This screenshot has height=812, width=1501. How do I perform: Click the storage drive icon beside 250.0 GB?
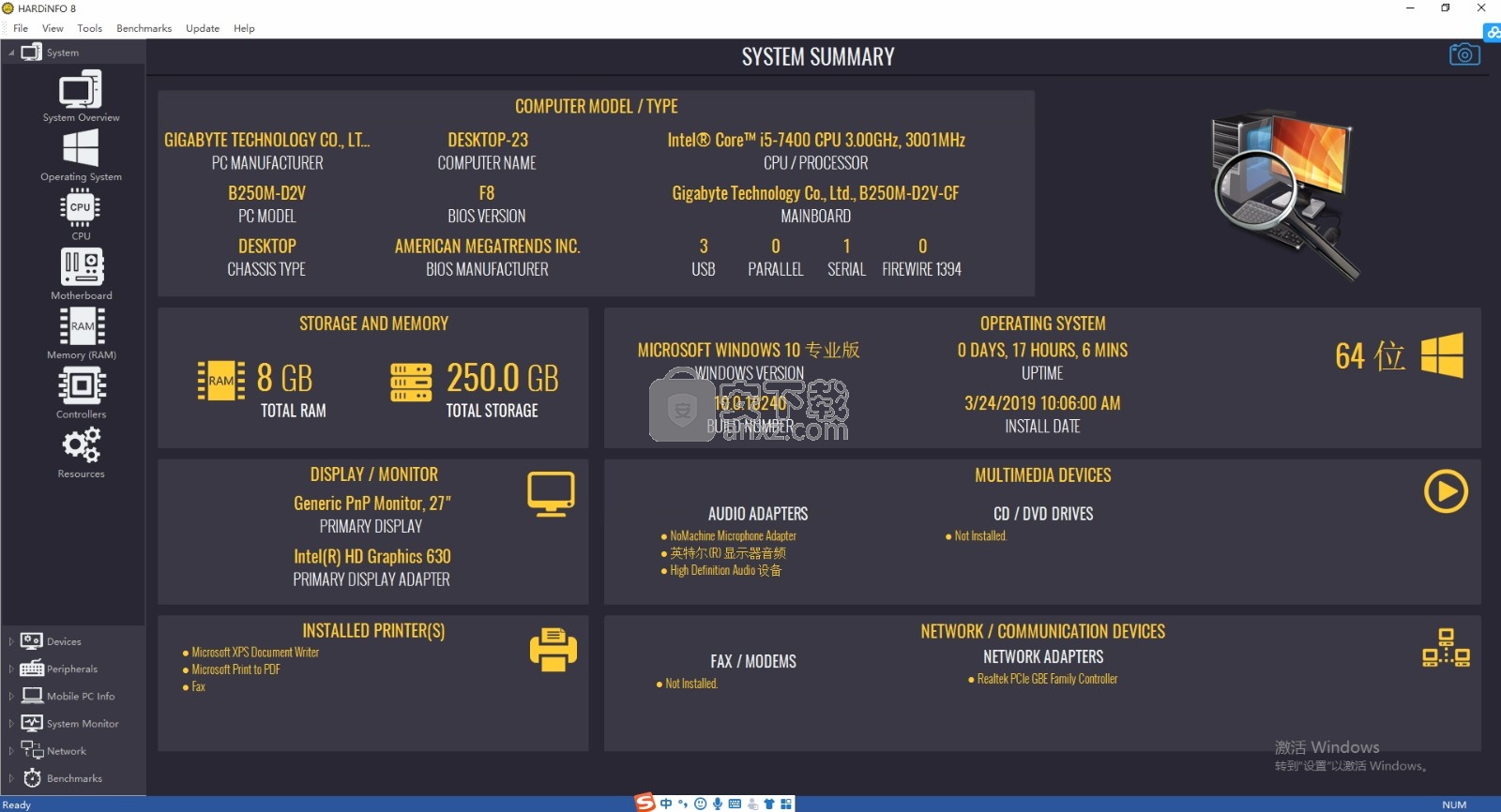click(412, 382)
